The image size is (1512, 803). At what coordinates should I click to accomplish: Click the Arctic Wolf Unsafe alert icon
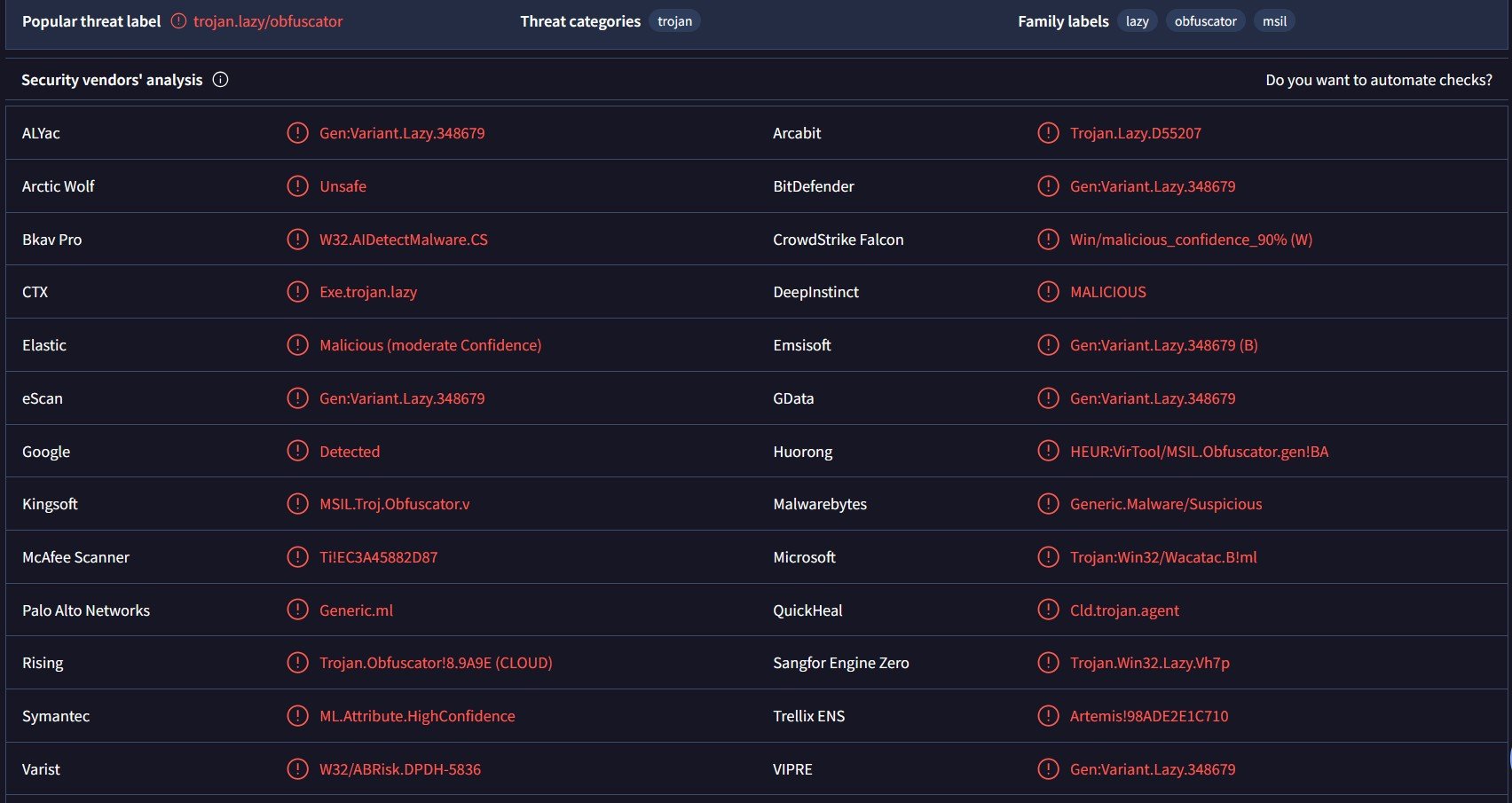click(x=297, y=186)
